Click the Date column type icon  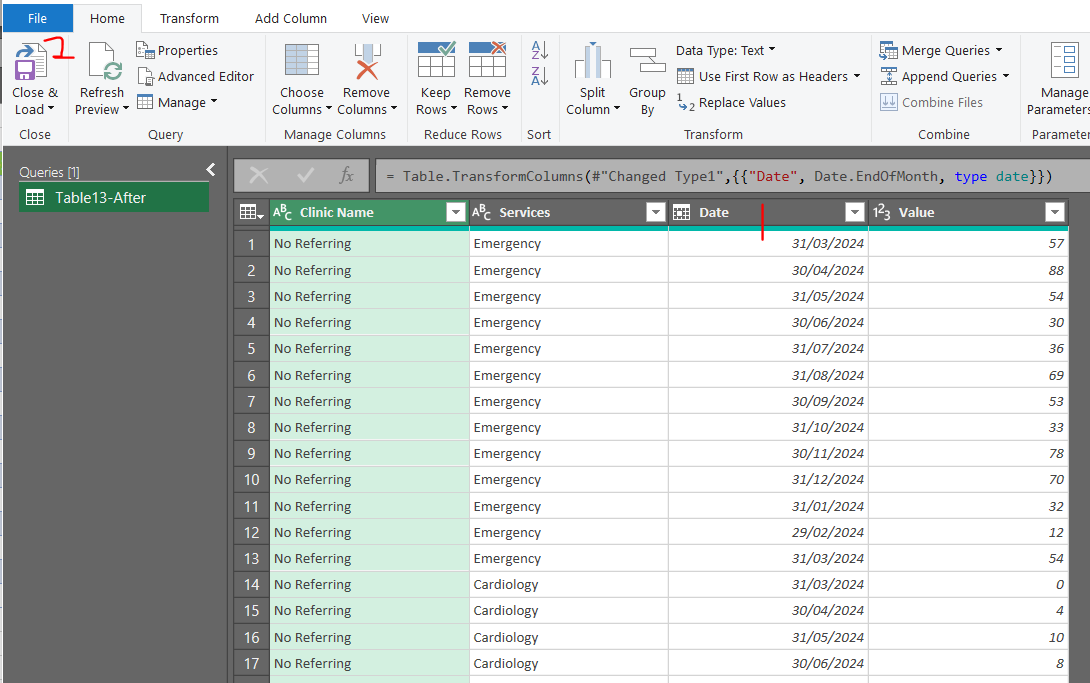(x=681, y=213)
